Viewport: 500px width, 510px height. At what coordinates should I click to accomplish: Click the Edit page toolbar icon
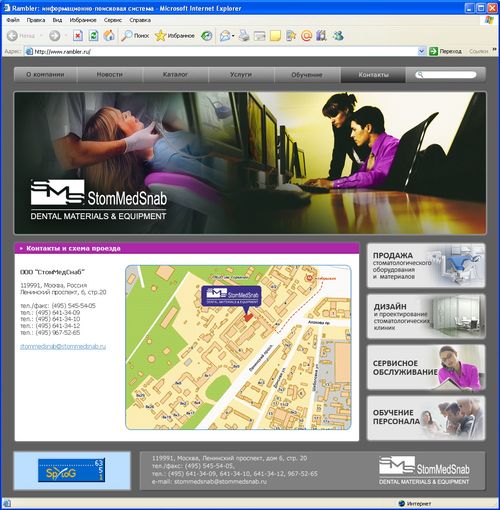pos(260,35)
